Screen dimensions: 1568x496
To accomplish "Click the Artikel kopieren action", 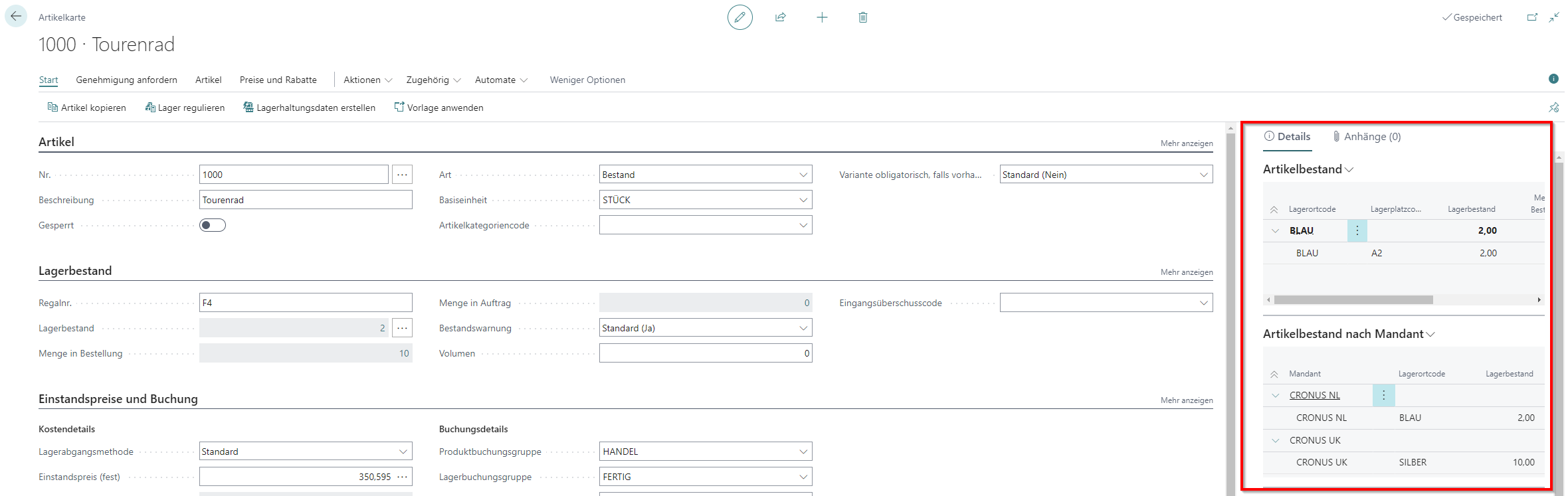I will tap(86, 108).
